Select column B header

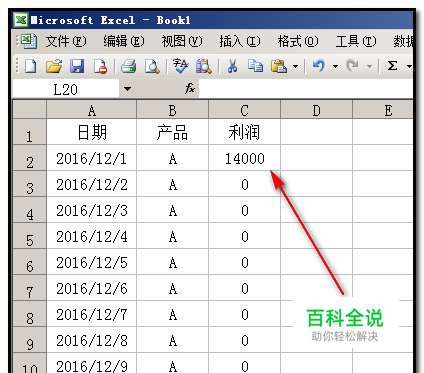pyautogui.click(x=172, y=110)
